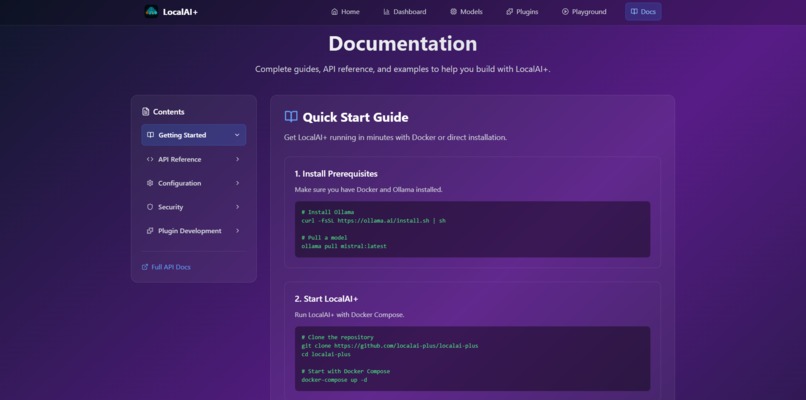Click the LocalAI+ logo icon
This screenshot has height=400, width=806.
(x=151, y=11)
